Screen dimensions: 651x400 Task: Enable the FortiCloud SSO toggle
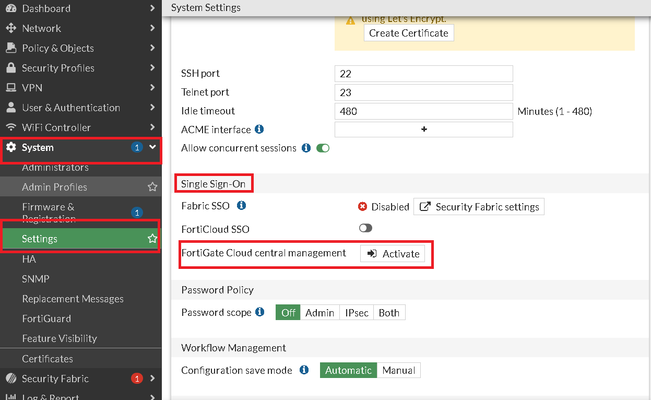(365, 228)
